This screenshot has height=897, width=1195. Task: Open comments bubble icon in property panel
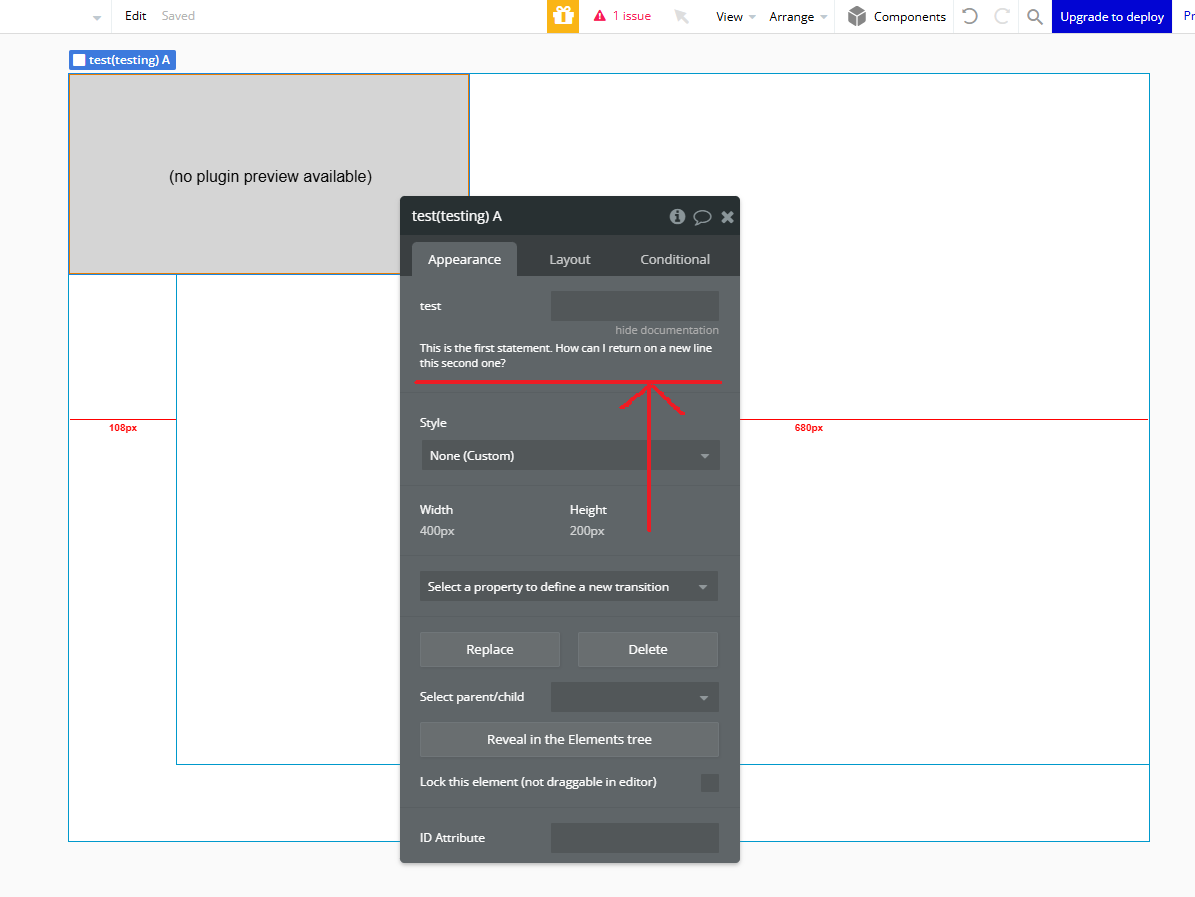(x=702, y=217)
